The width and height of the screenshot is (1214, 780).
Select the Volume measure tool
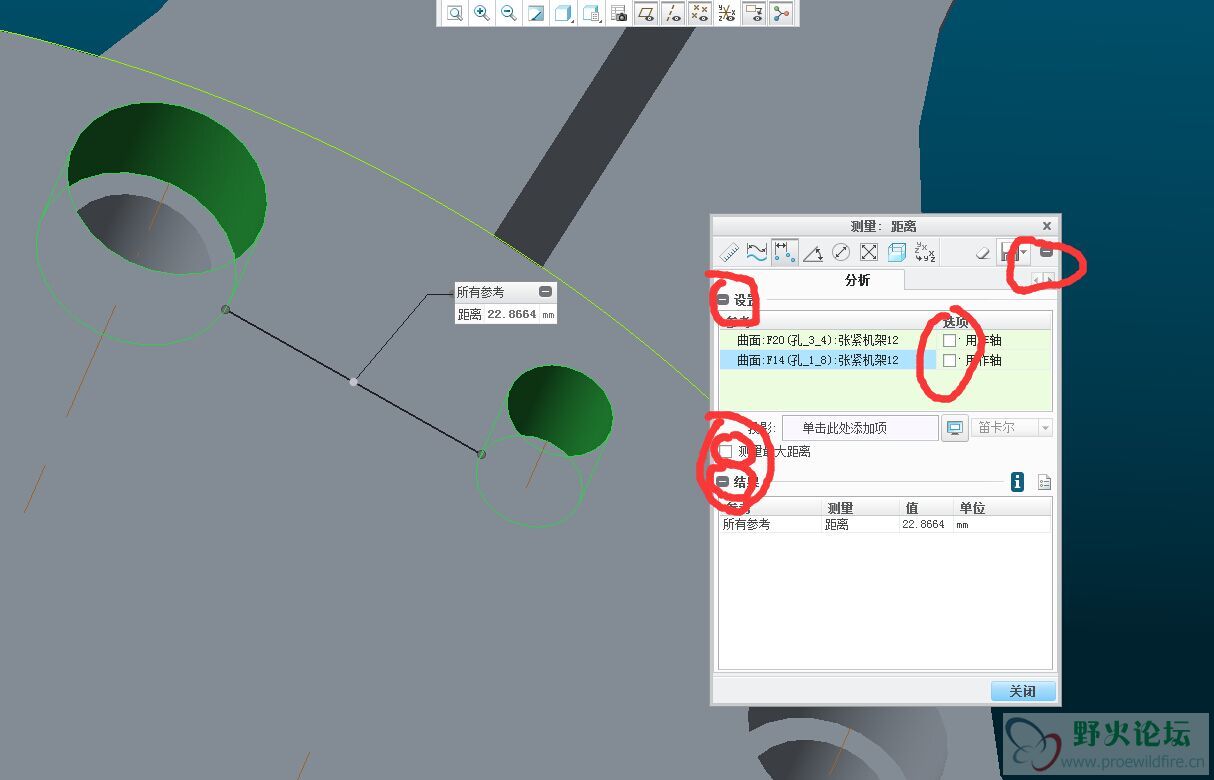(x=897, y=253)
